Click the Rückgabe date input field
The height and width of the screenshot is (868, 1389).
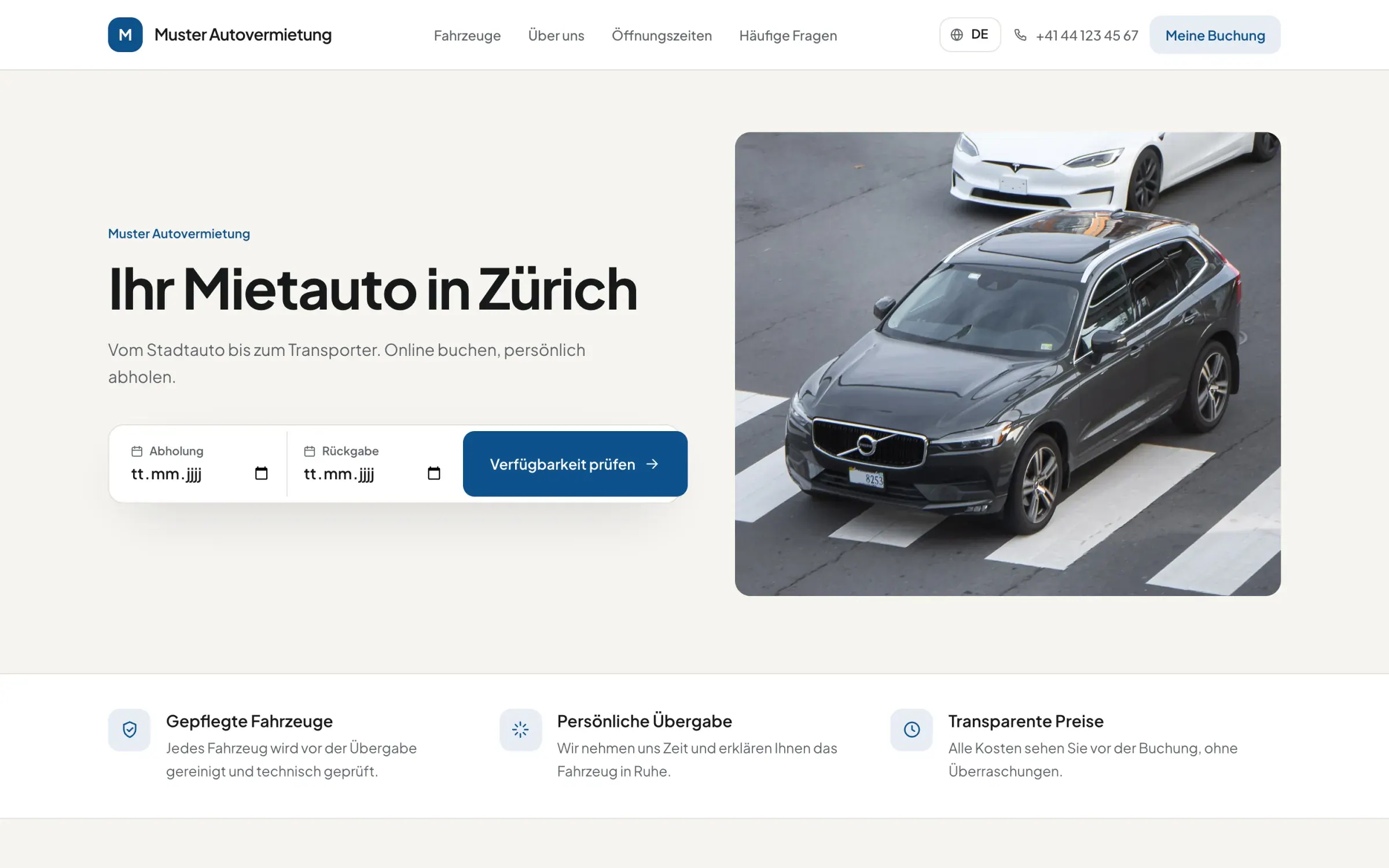(x=372, y=474)
